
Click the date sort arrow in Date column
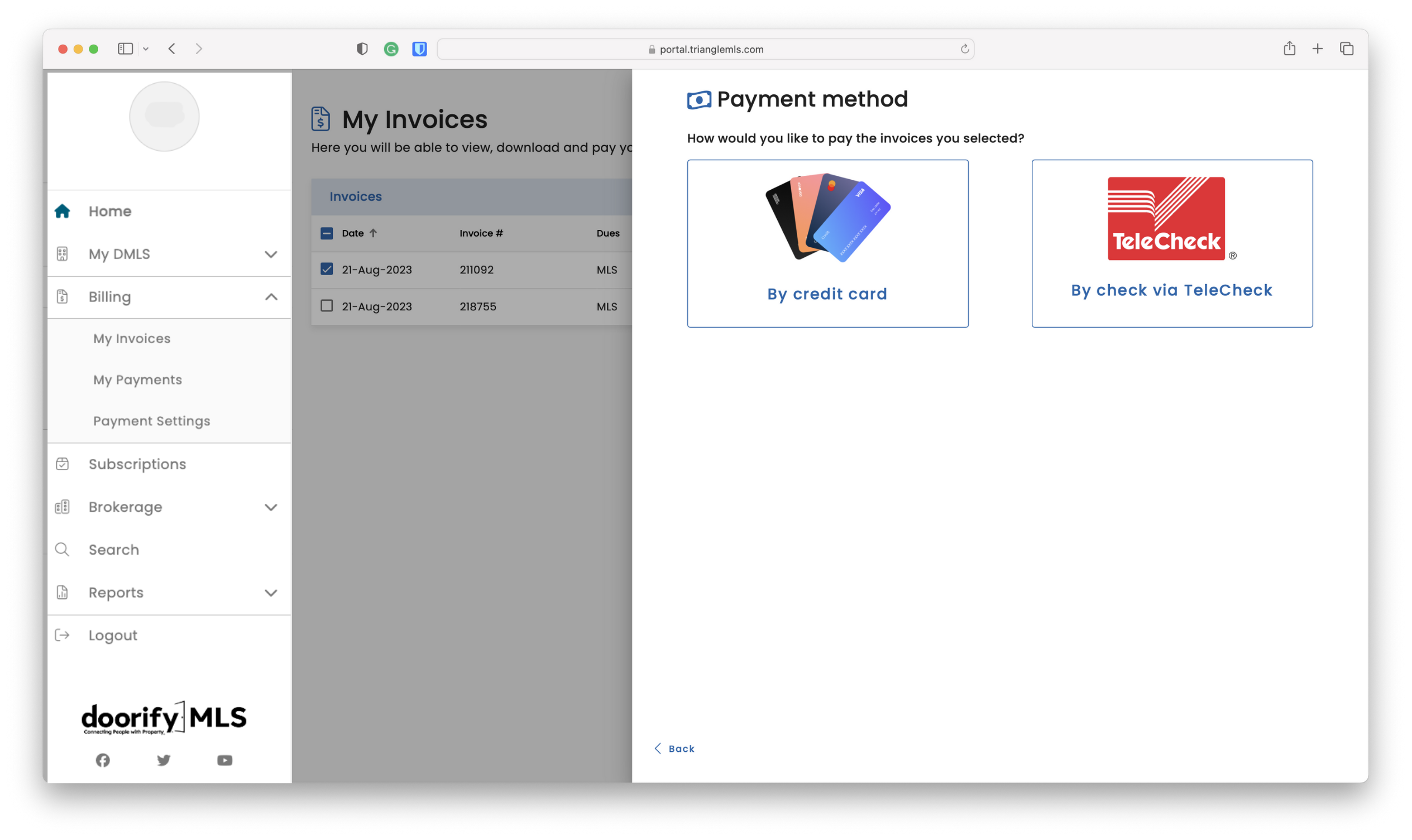point(373,233)
